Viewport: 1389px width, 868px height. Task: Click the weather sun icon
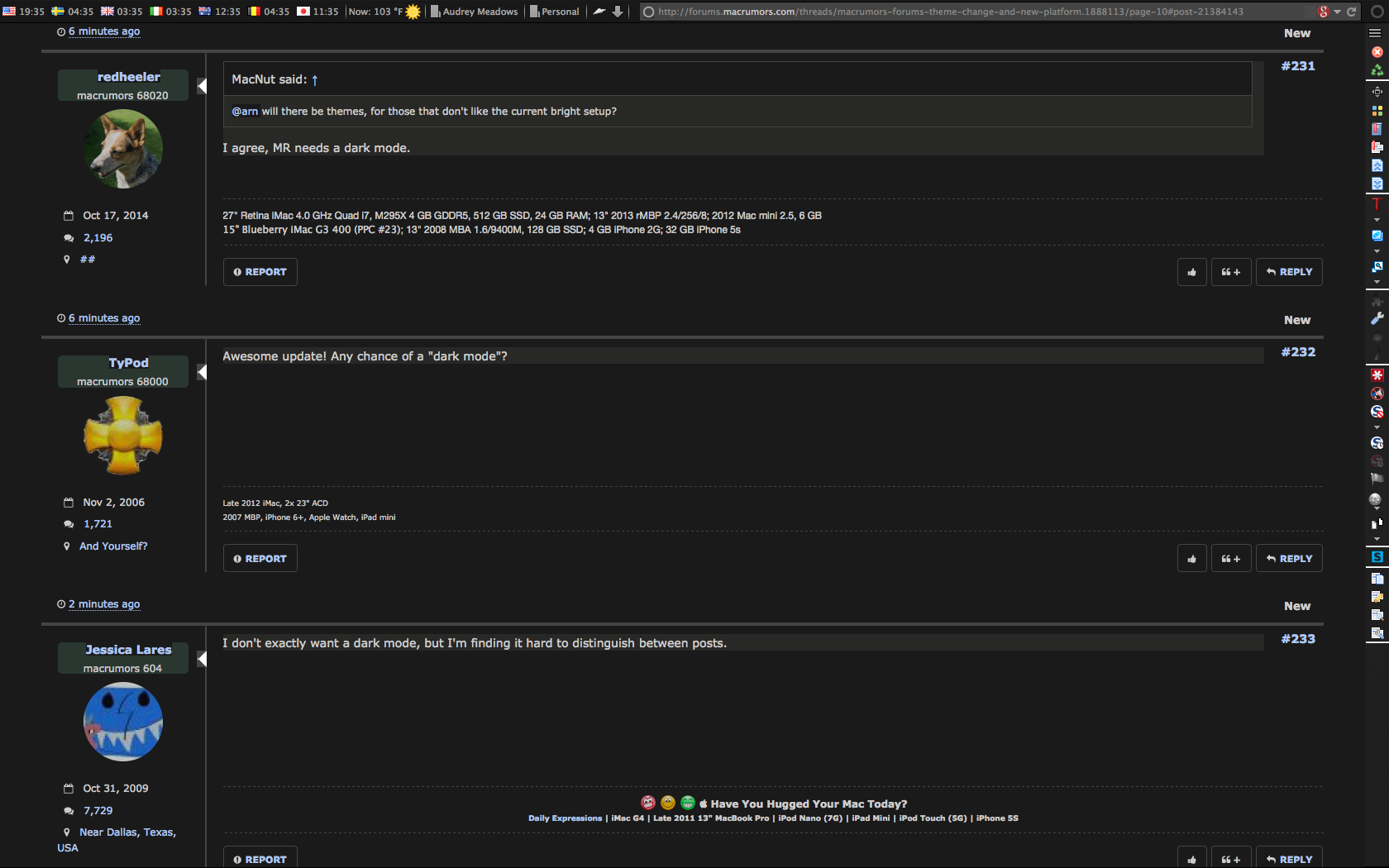point(413,12)
